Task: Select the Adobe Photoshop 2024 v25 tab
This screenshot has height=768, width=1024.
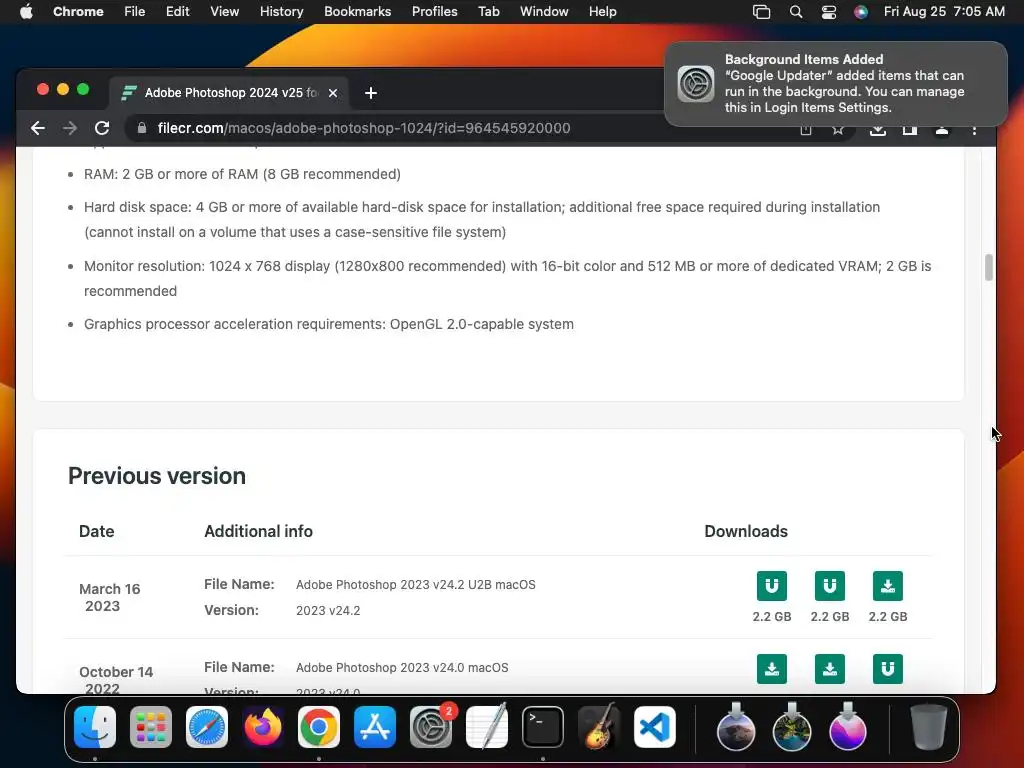Action: coord(229,93)
